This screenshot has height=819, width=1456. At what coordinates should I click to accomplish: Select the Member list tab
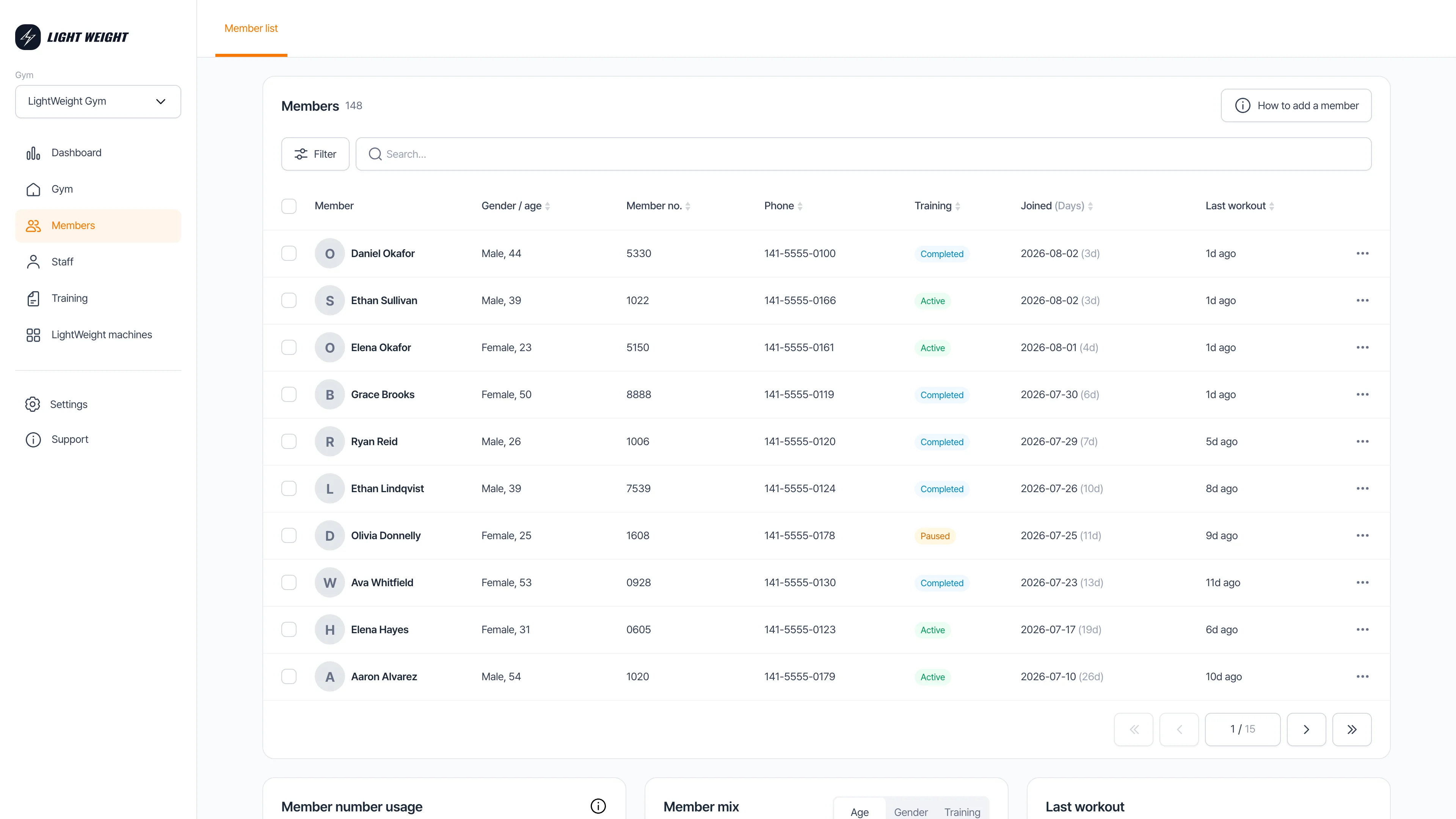251,28
